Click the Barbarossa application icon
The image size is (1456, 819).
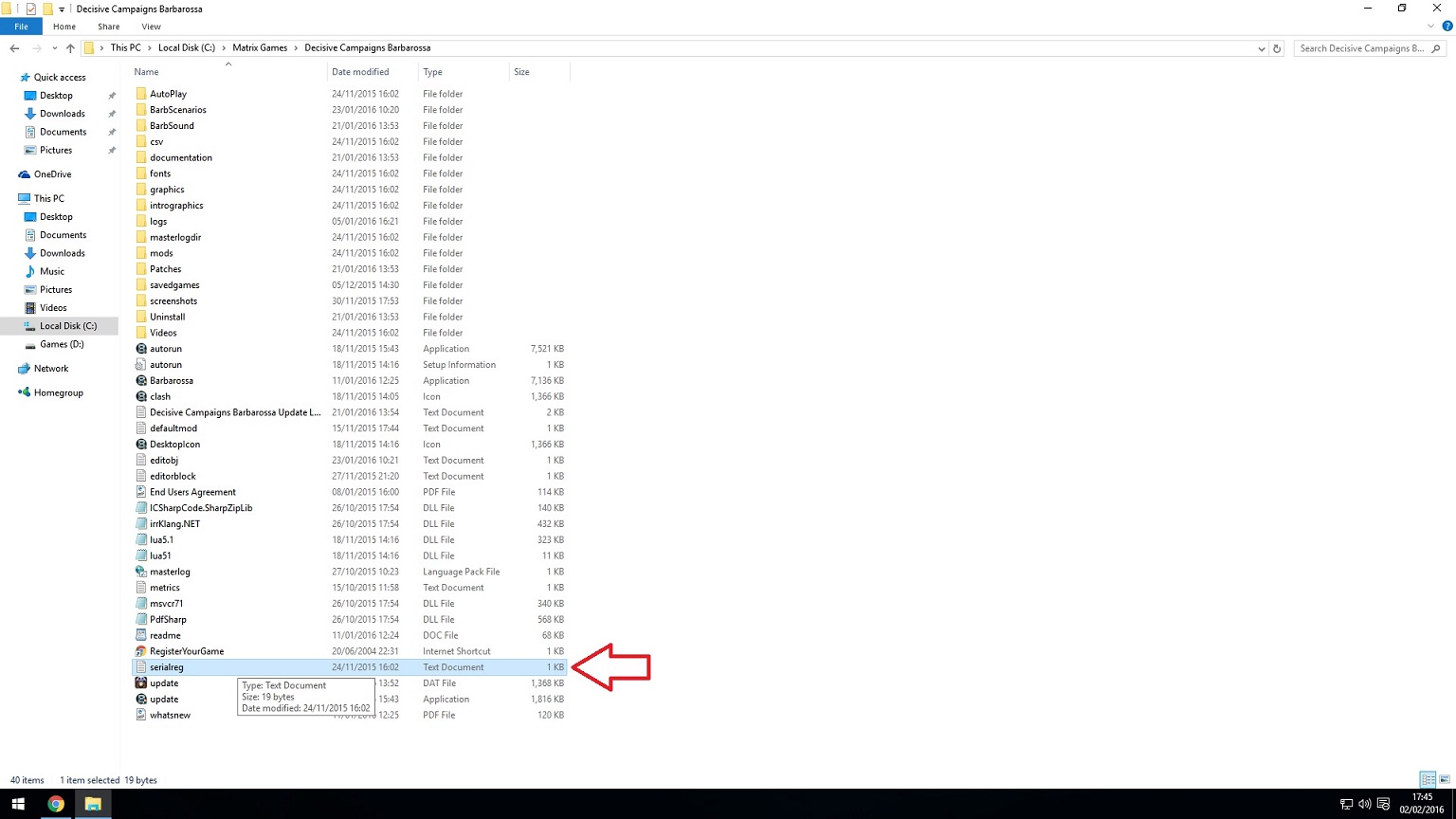(141, 381)
